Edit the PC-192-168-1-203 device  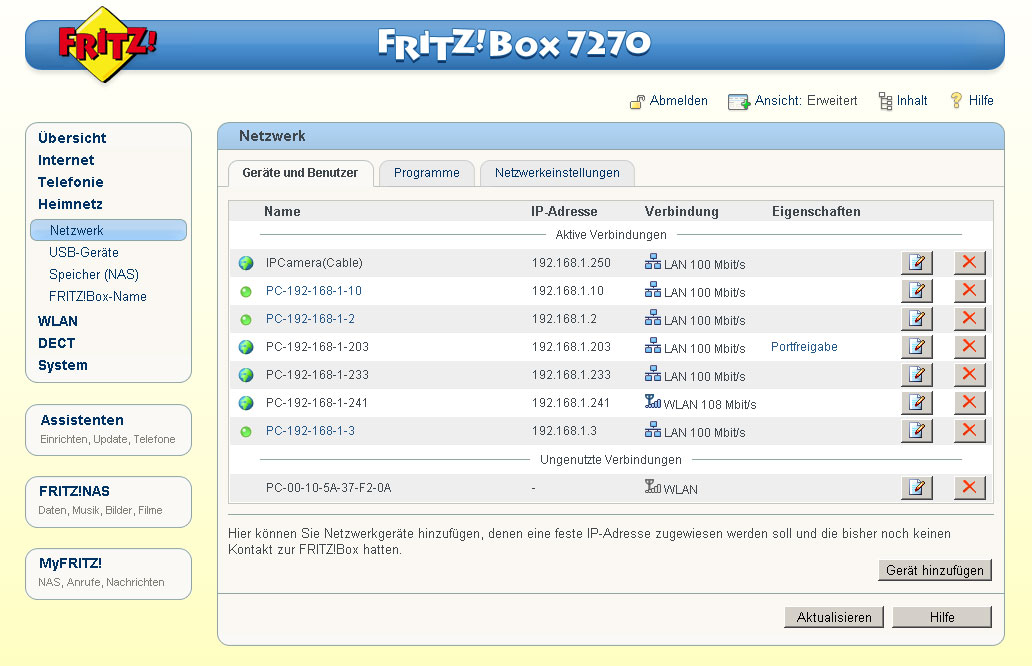point(917,347)
